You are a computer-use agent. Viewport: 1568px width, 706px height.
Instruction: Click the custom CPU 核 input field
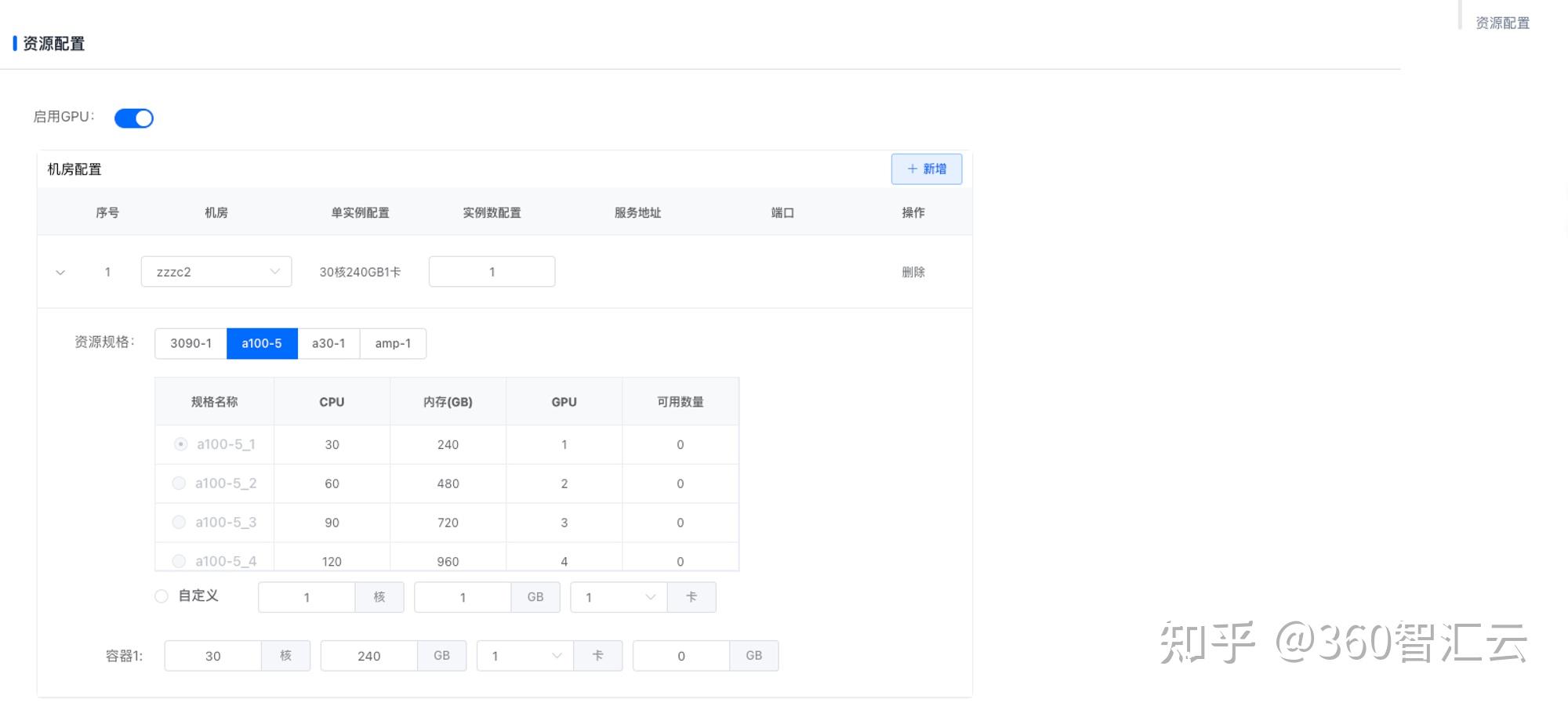307,597
